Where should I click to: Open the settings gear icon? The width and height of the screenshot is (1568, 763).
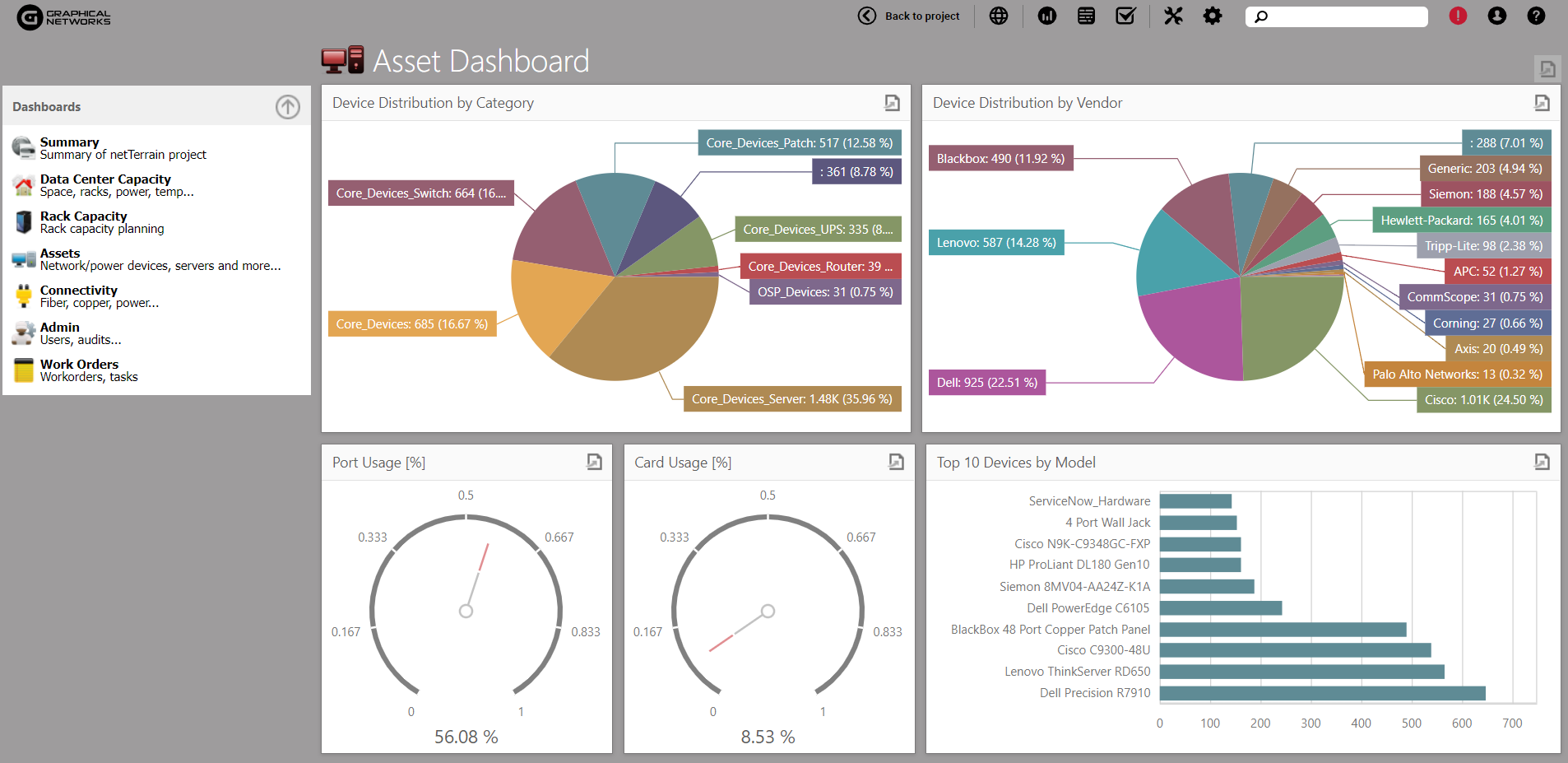(x=1212, y=16)
